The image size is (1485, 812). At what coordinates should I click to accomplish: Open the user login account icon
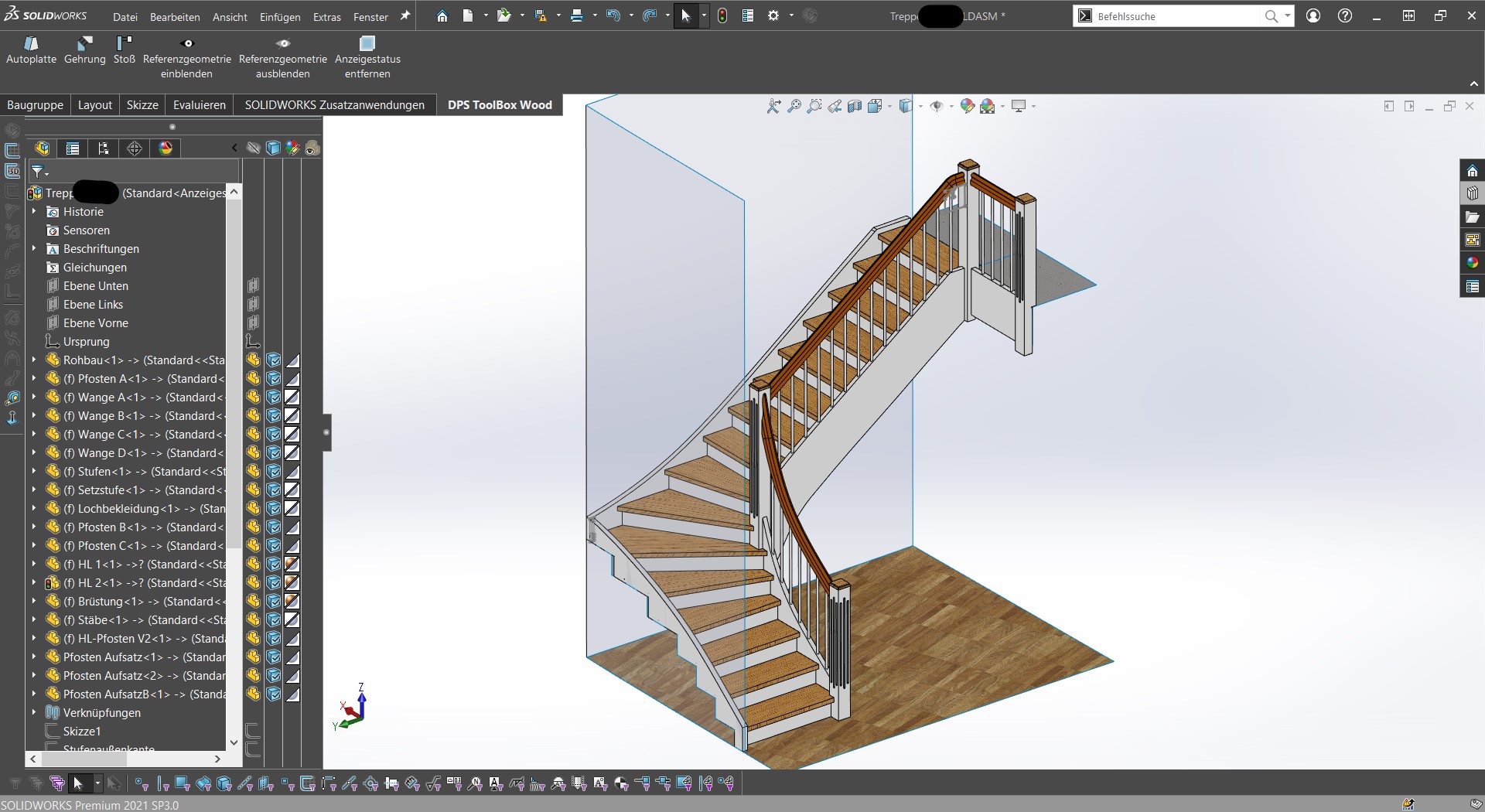(1313, 16)
